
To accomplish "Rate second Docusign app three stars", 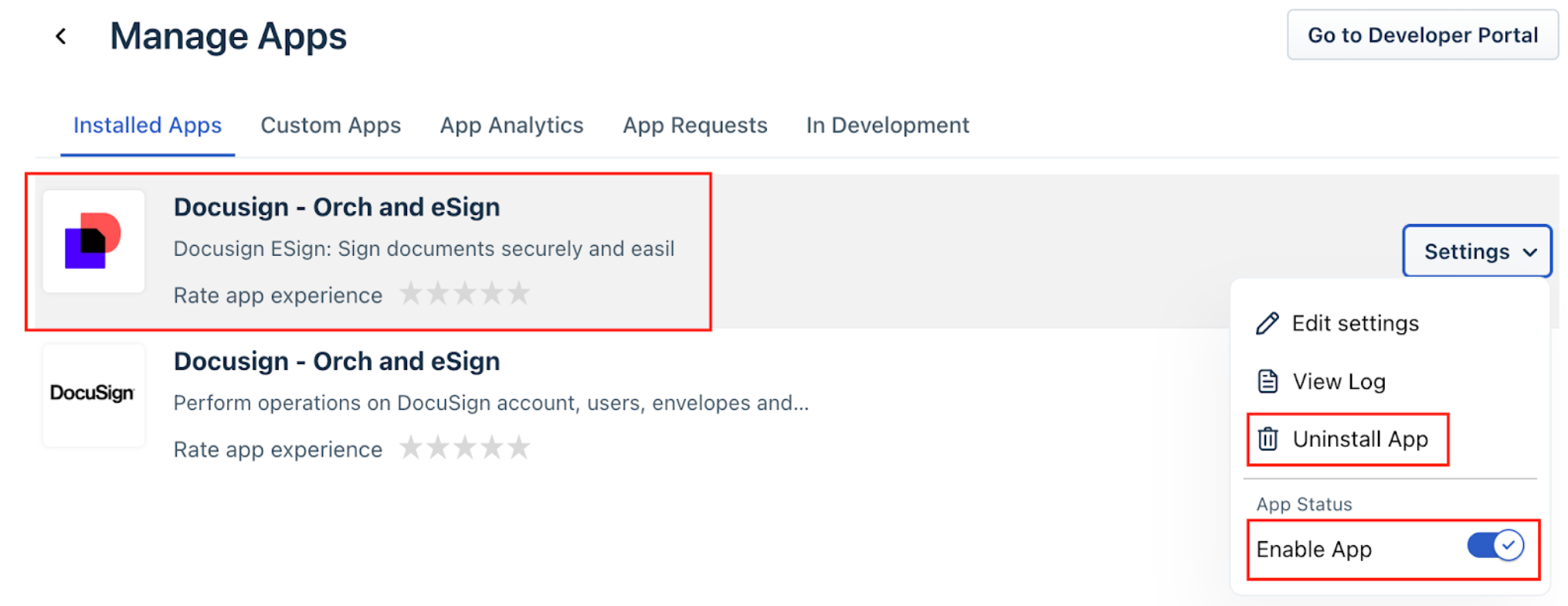I will pyautogui.click(x=465, y=448).
